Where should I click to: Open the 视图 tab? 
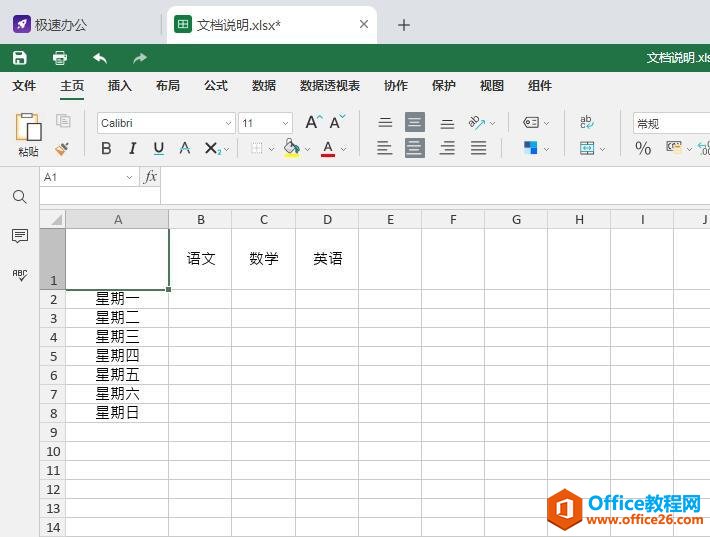pos(491,86)
